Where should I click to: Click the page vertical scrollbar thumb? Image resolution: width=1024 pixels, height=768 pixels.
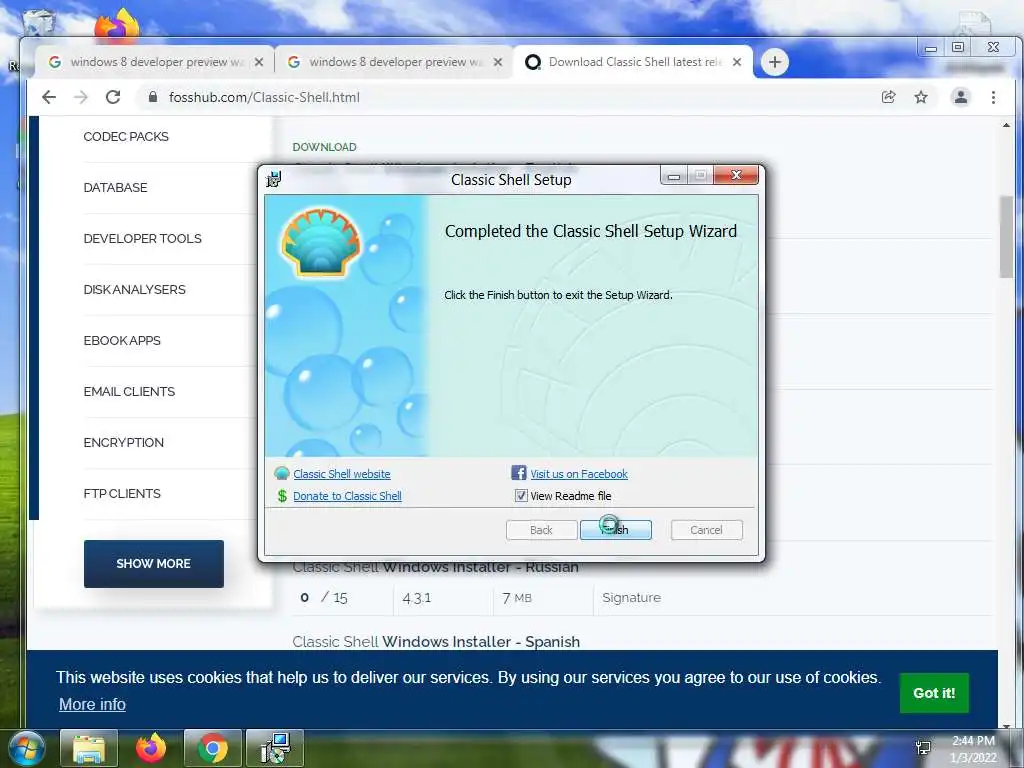tap(1006, 237)
